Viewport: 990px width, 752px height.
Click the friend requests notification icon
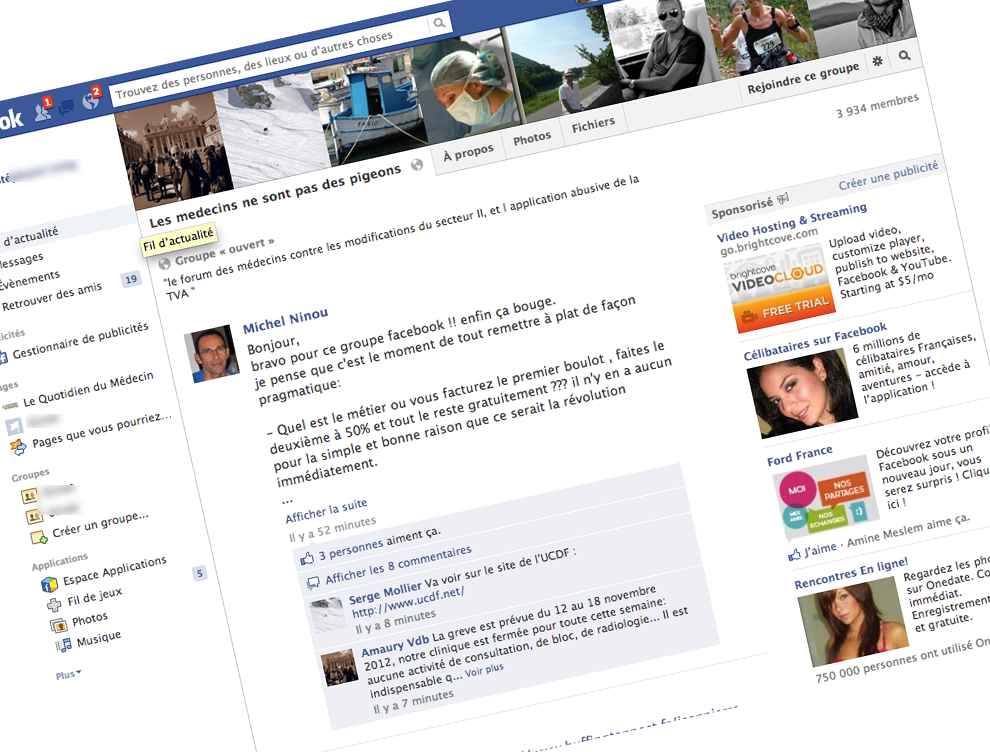click(43, 111)
